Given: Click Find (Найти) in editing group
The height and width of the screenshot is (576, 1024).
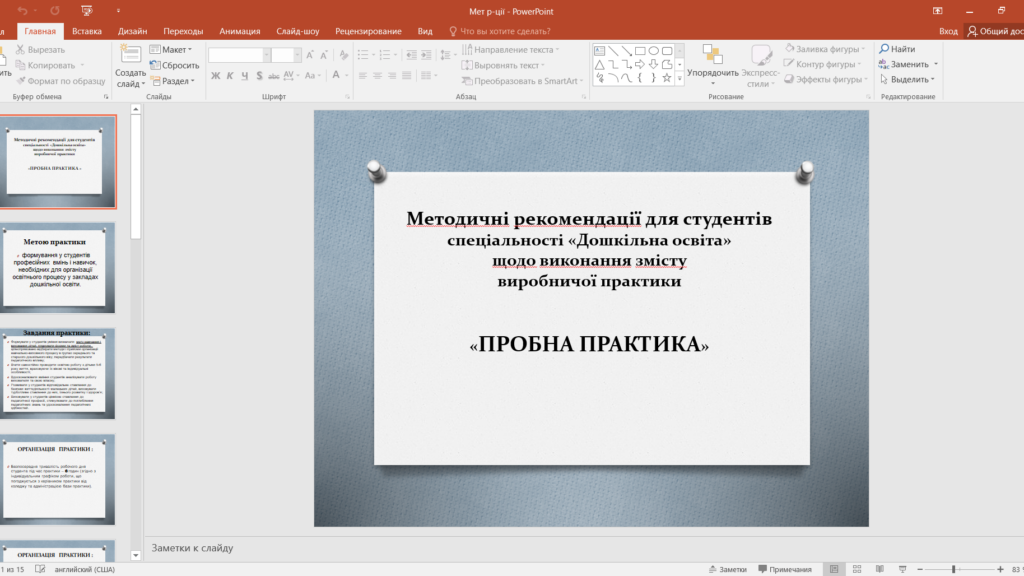Looking at the screenshot, I should 897,49.
